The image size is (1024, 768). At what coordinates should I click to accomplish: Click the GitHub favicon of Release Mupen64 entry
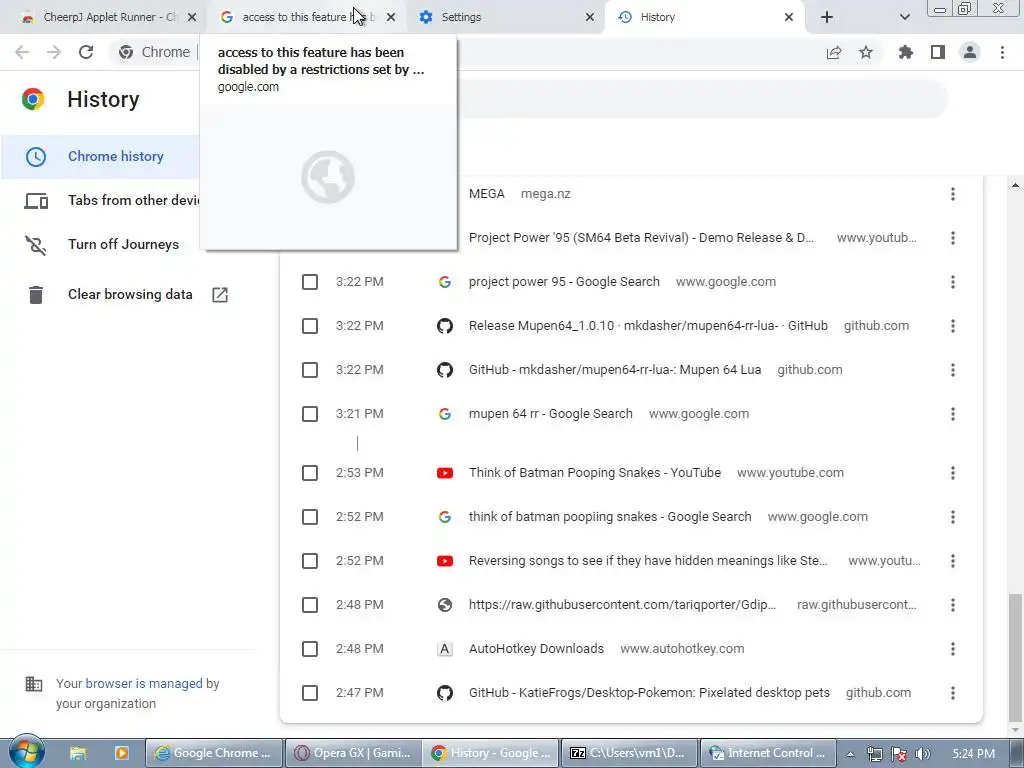click(445, 326)
